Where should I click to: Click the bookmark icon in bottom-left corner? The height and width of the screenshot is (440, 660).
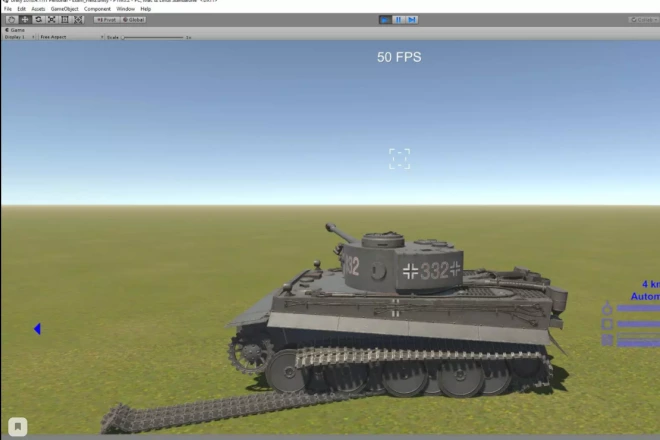(16, 427)
